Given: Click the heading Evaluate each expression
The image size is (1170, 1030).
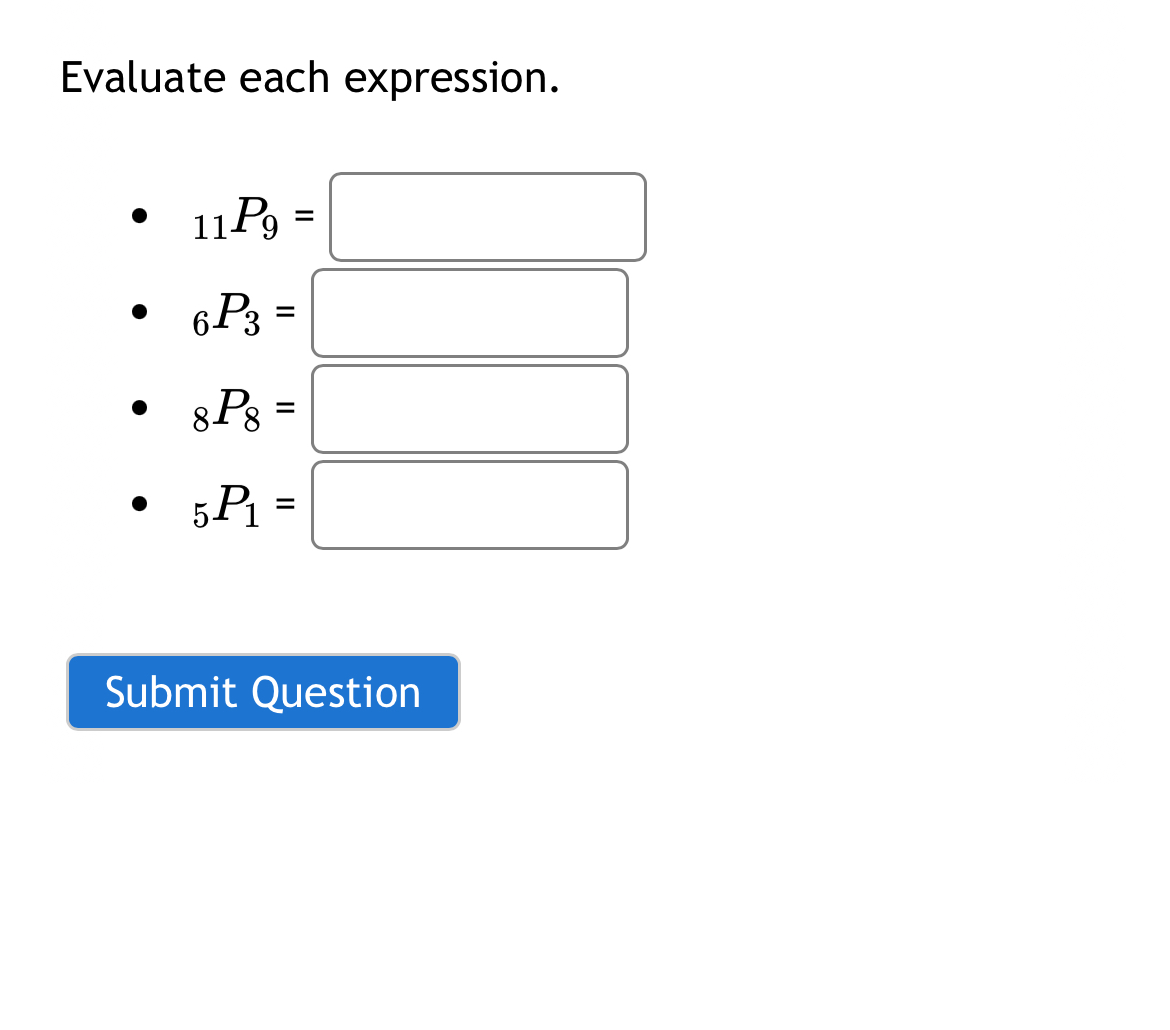Looking at the screenshot, I should tap(311, 77).
